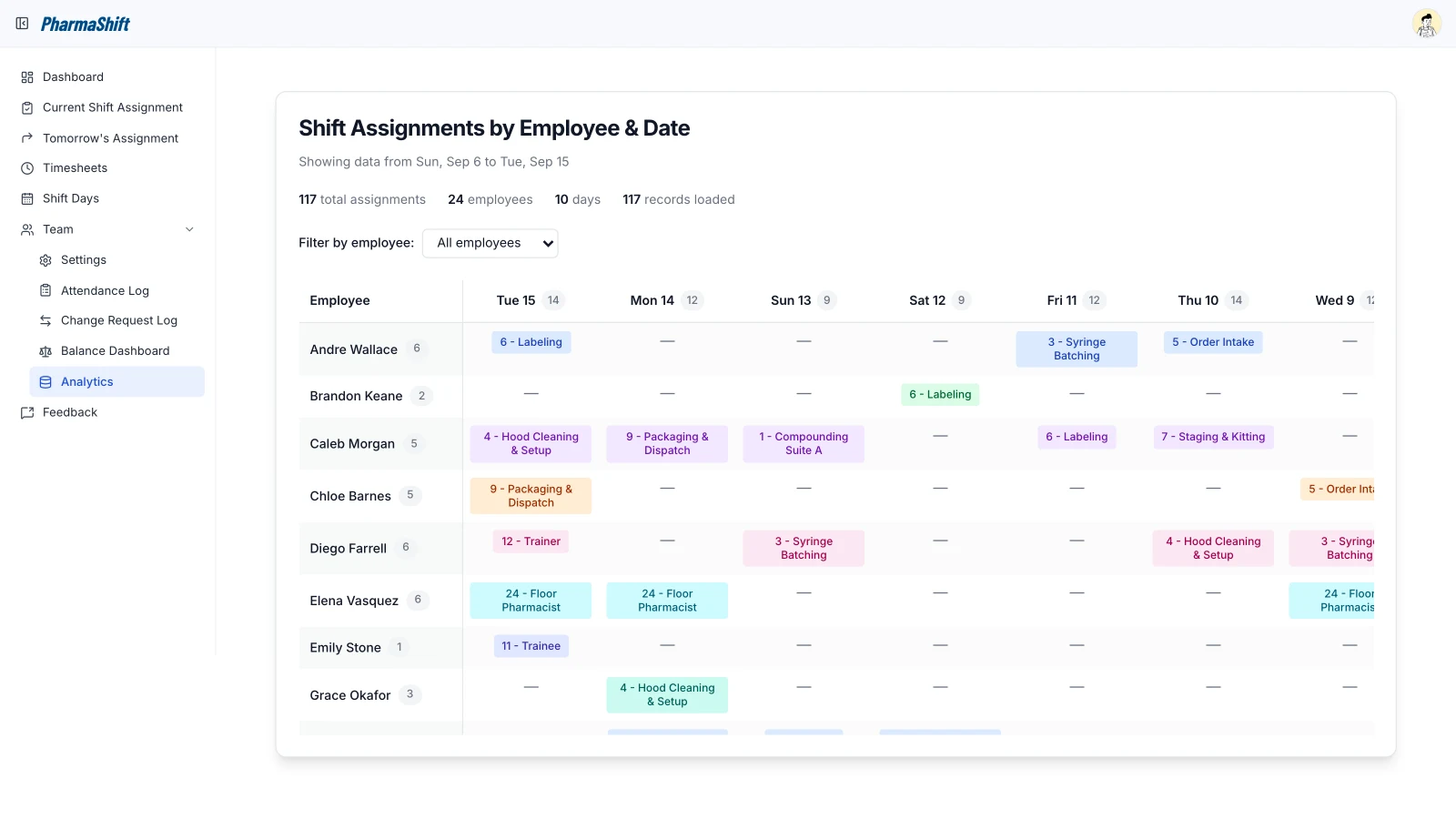
Task: Click the Settings gear icon
Action: click(x=45, y=260)
